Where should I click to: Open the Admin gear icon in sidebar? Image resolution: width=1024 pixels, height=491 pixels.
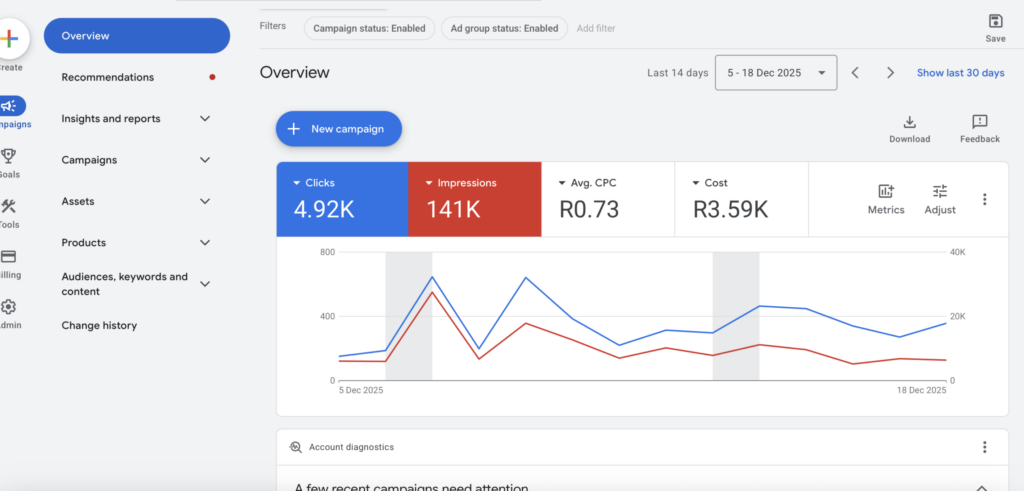pos(8,307)
